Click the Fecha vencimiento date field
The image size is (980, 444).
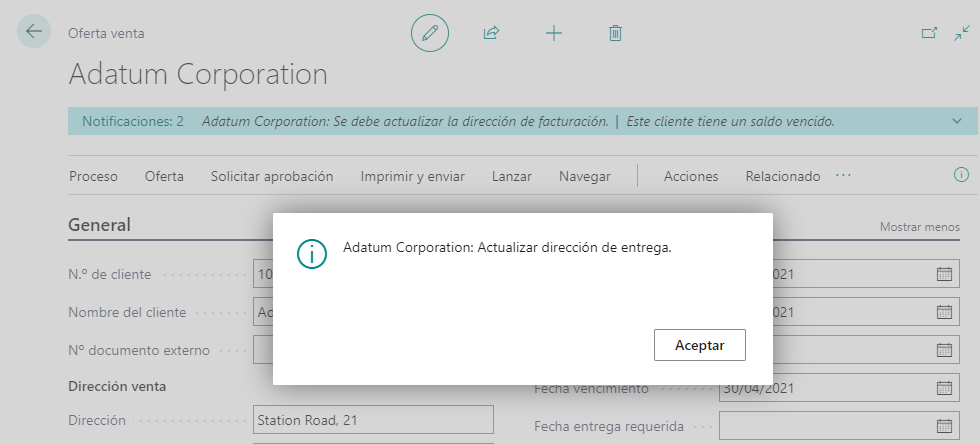click(x=839, y=388)
